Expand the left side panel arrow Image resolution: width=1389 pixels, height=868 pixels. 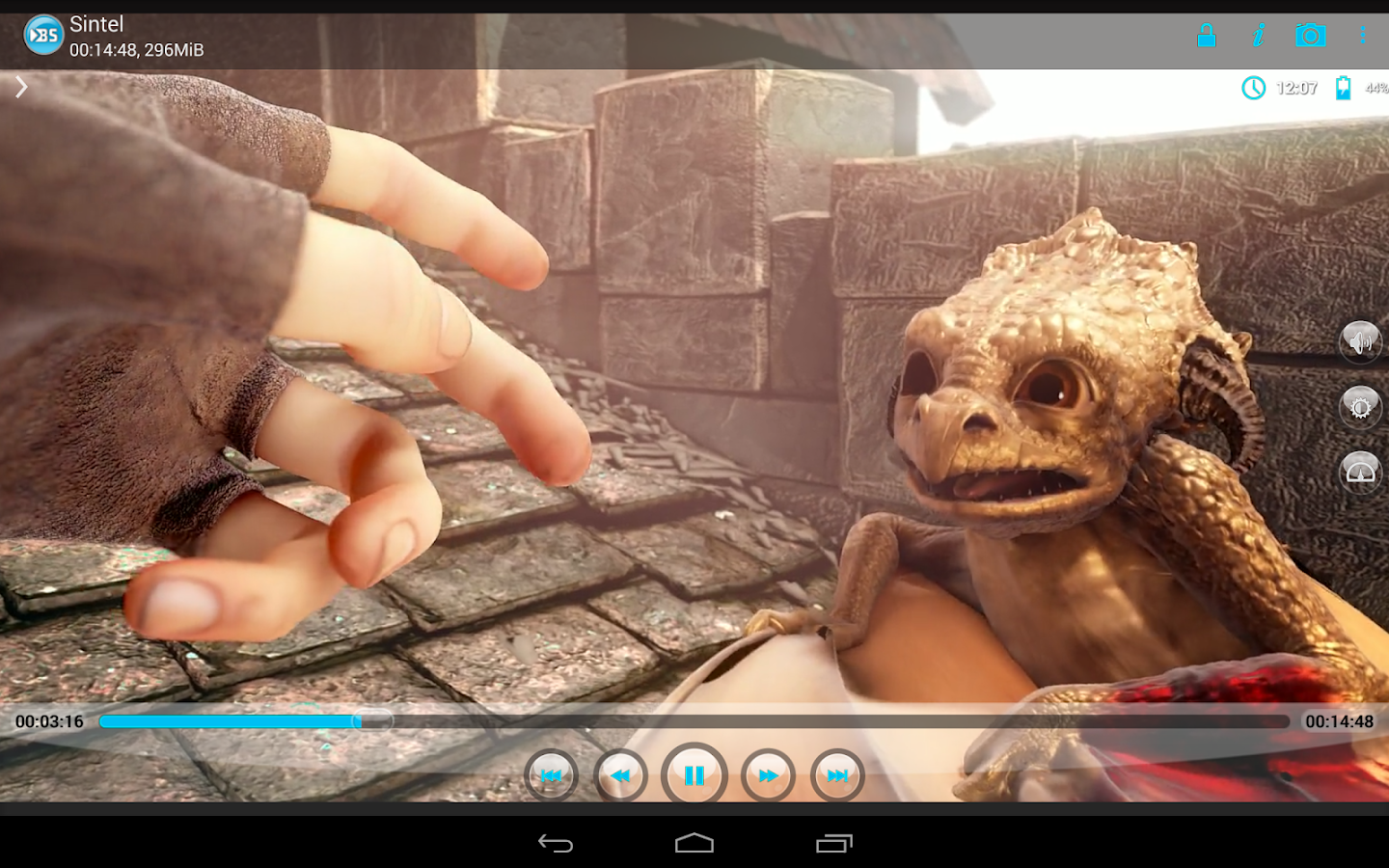(x=20, y=87)
